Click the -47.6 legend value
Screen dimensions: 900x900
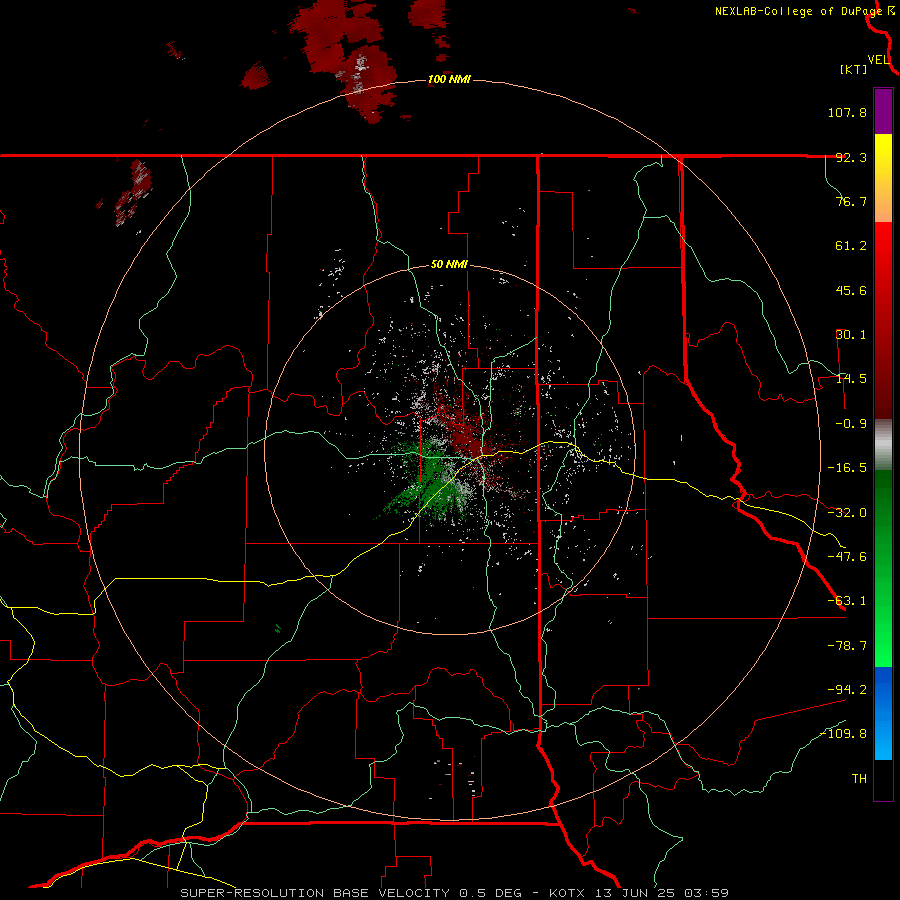(x=847, y=557)
